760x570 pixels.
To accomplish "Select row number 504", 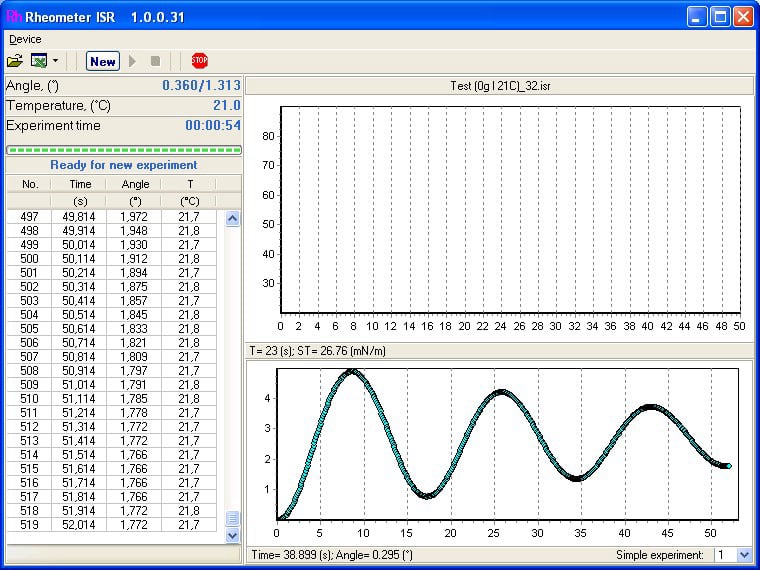I will [x=29, y=315].
